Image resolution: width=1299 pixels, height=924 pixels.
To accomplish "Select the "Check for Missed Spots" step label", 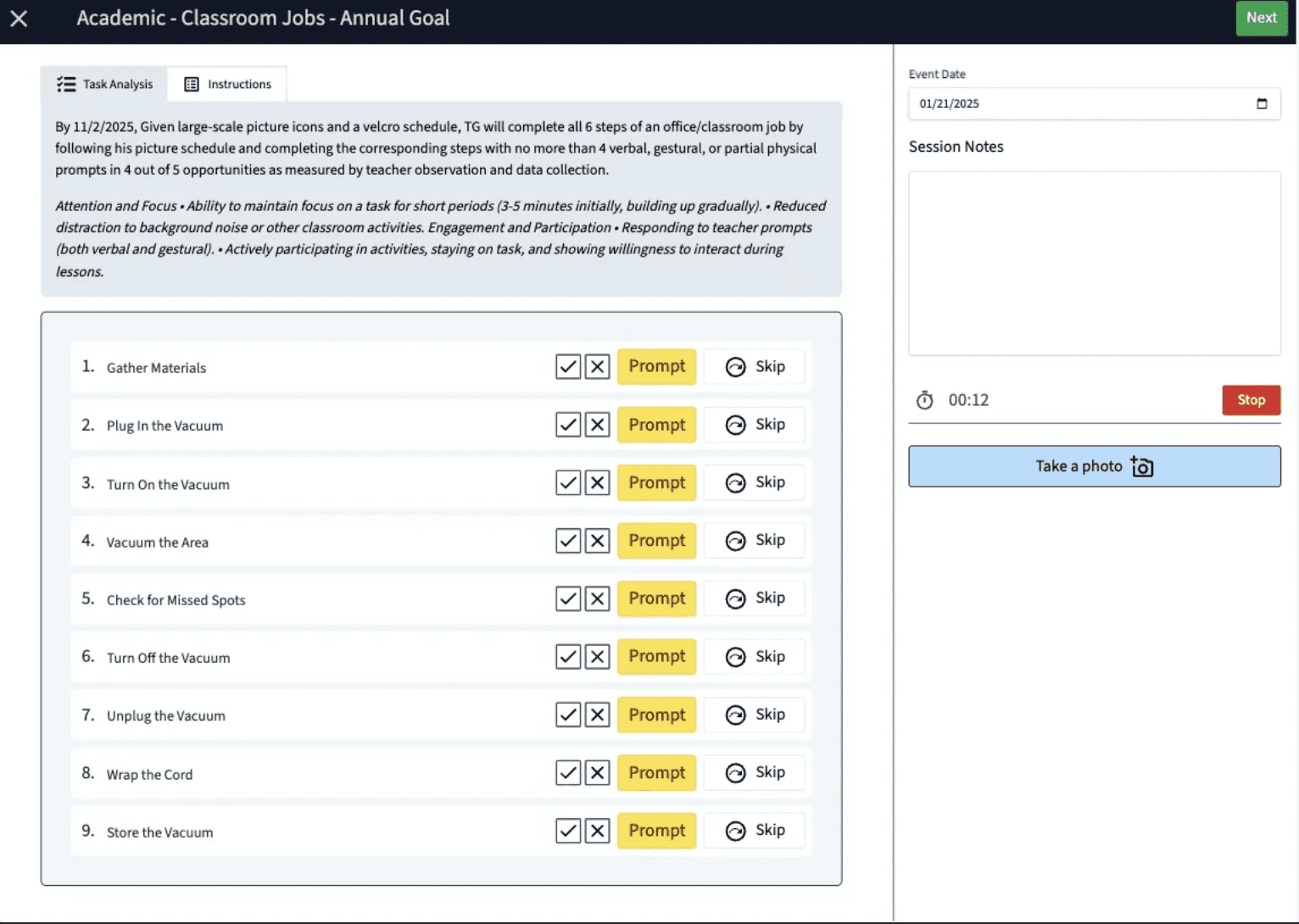I will 176,600.
